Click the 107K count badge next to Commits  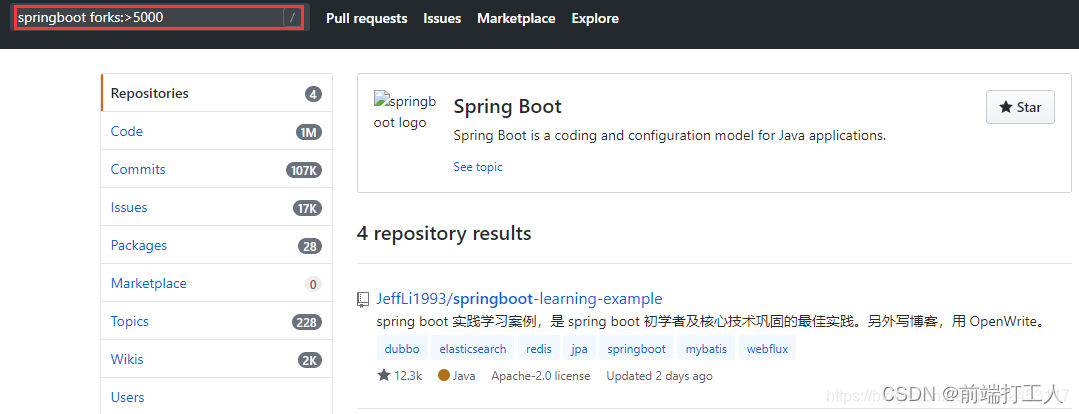(x=304, y=170)
